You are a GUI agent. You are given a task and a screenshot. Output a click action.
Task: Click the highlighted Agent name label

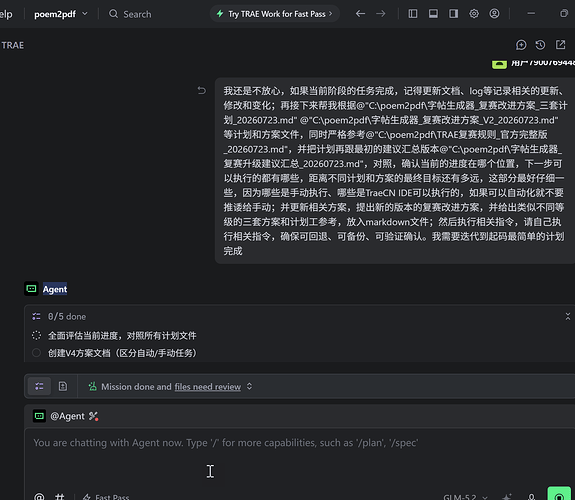[55, 289]
